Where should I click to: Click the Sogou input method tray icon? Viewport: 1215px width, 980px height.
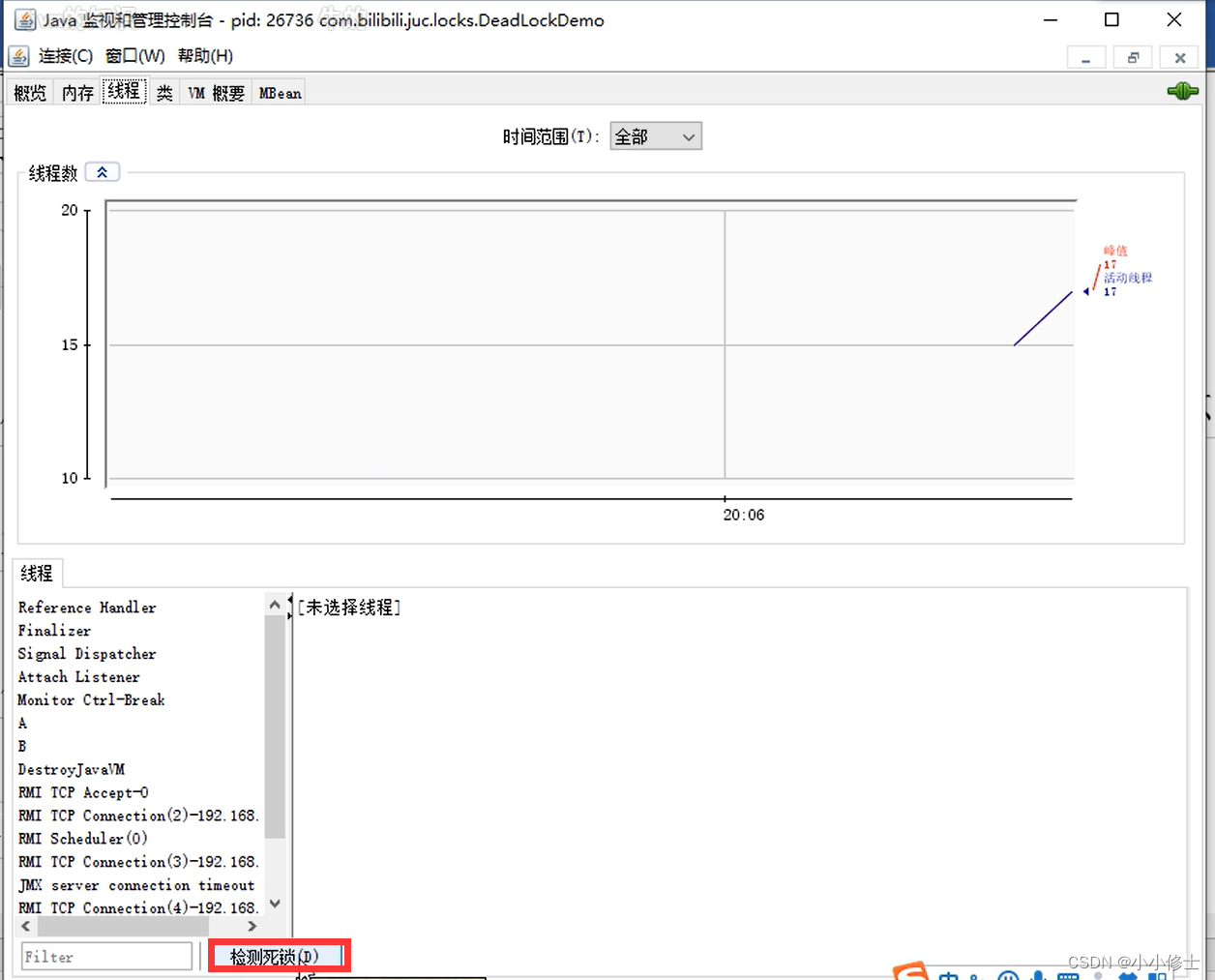910,971
